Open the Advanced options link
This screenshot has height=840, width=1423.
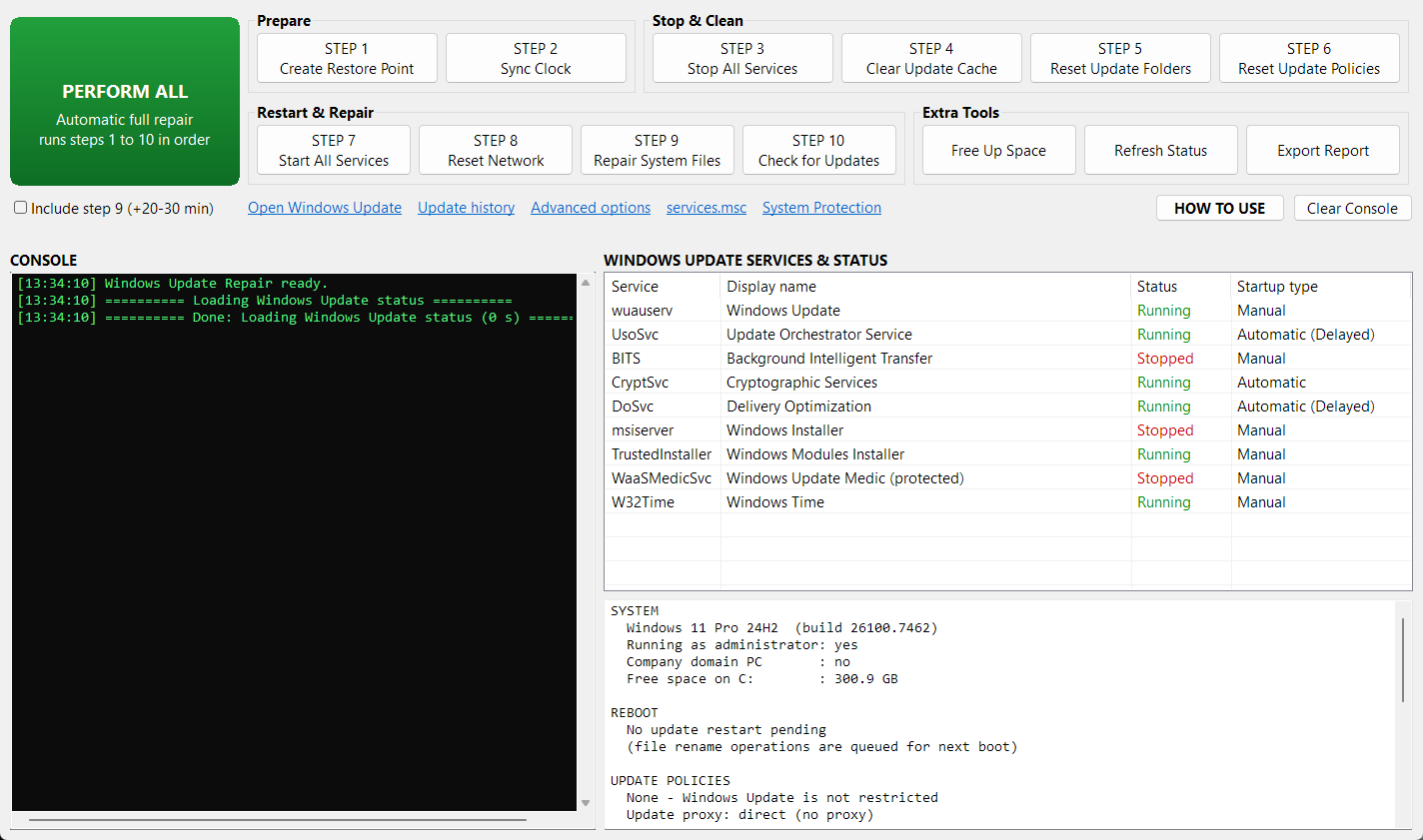point(591,208)
